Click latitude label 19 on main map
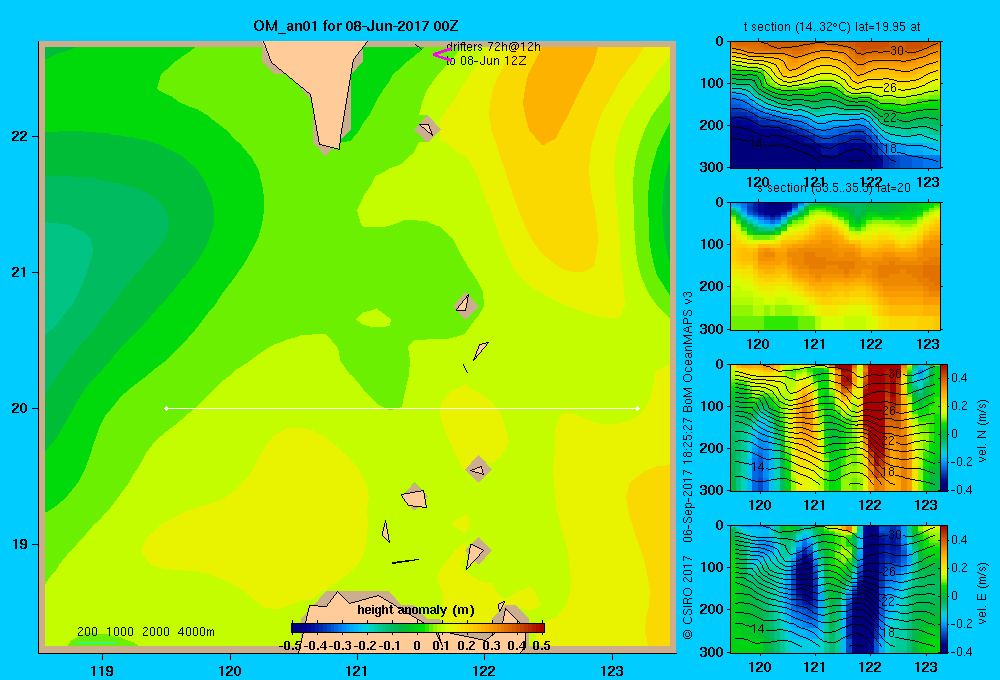 point(19,544)
